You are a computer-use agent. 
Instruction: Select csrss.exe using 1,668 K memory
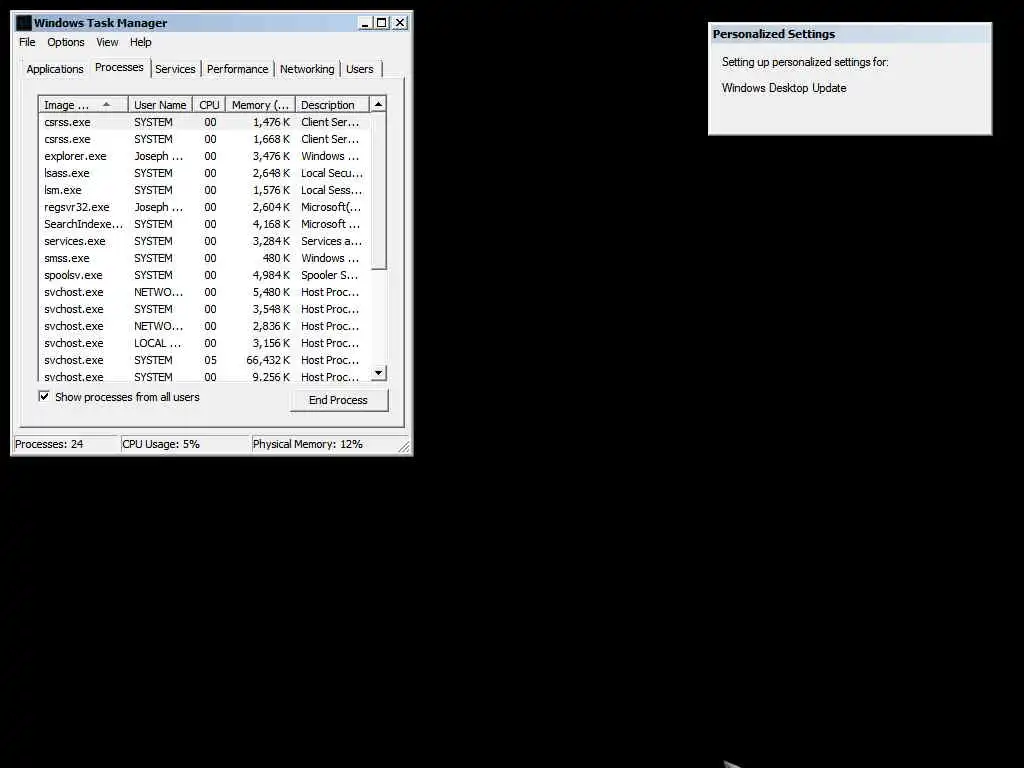click(204, 139)
